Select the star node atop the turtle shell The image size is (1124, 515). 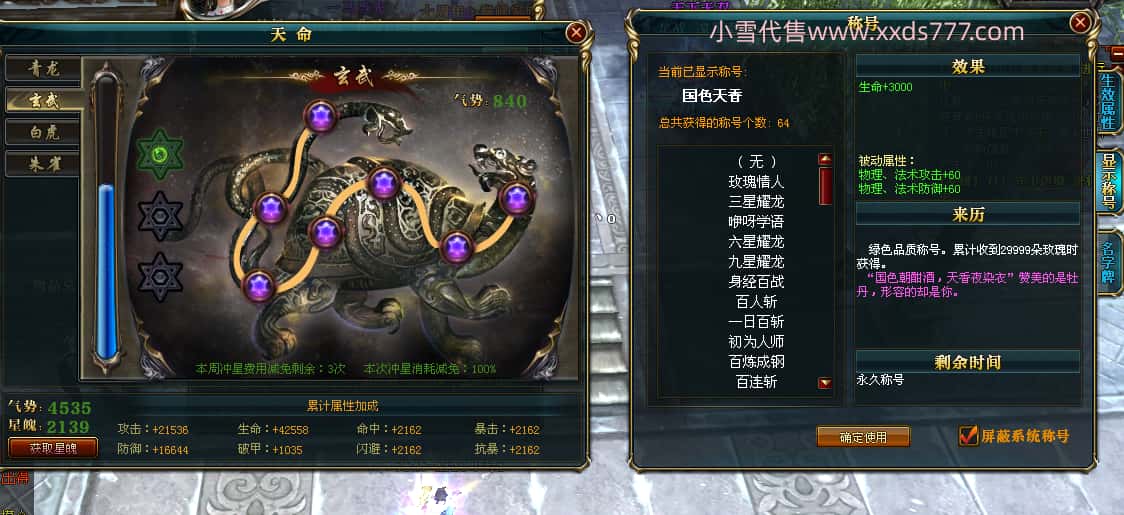(x=384, y=183)
